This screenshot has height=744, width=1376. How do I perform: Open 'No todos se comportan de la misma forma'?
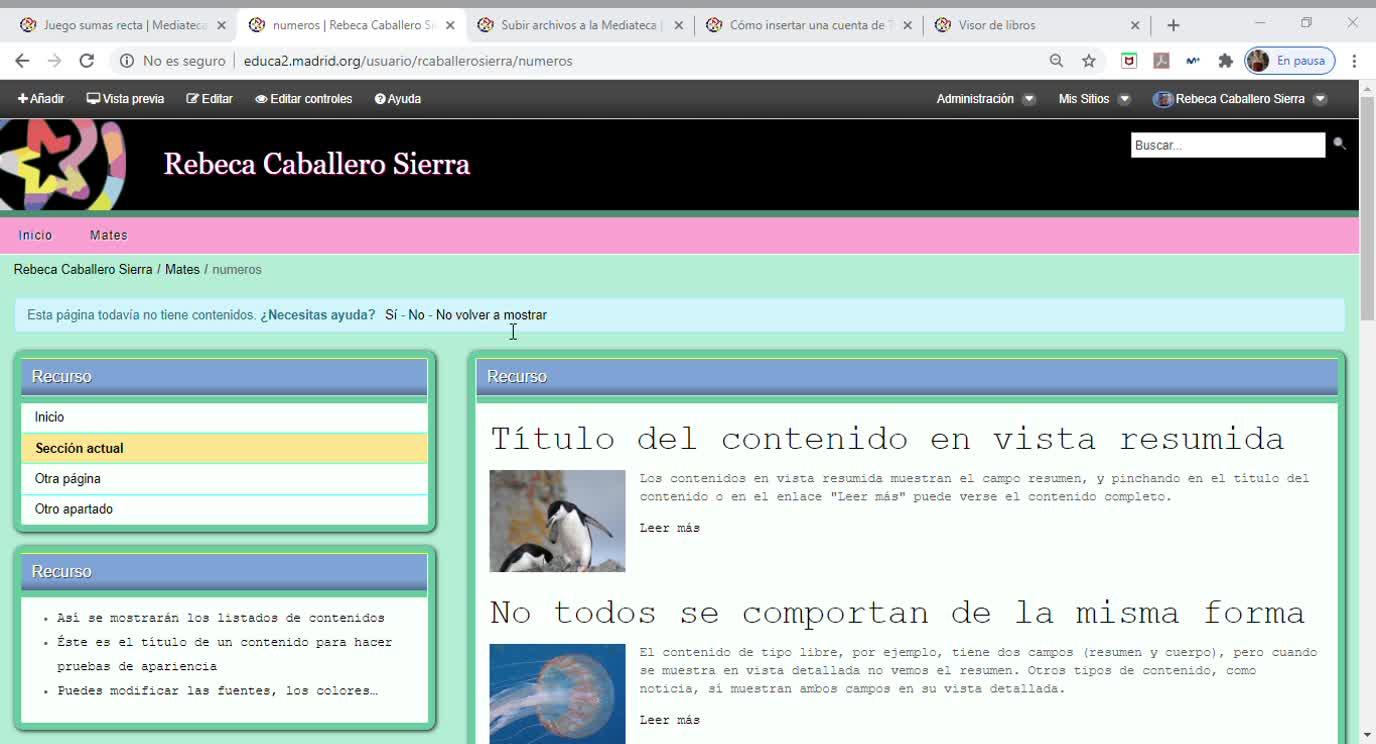897,612
